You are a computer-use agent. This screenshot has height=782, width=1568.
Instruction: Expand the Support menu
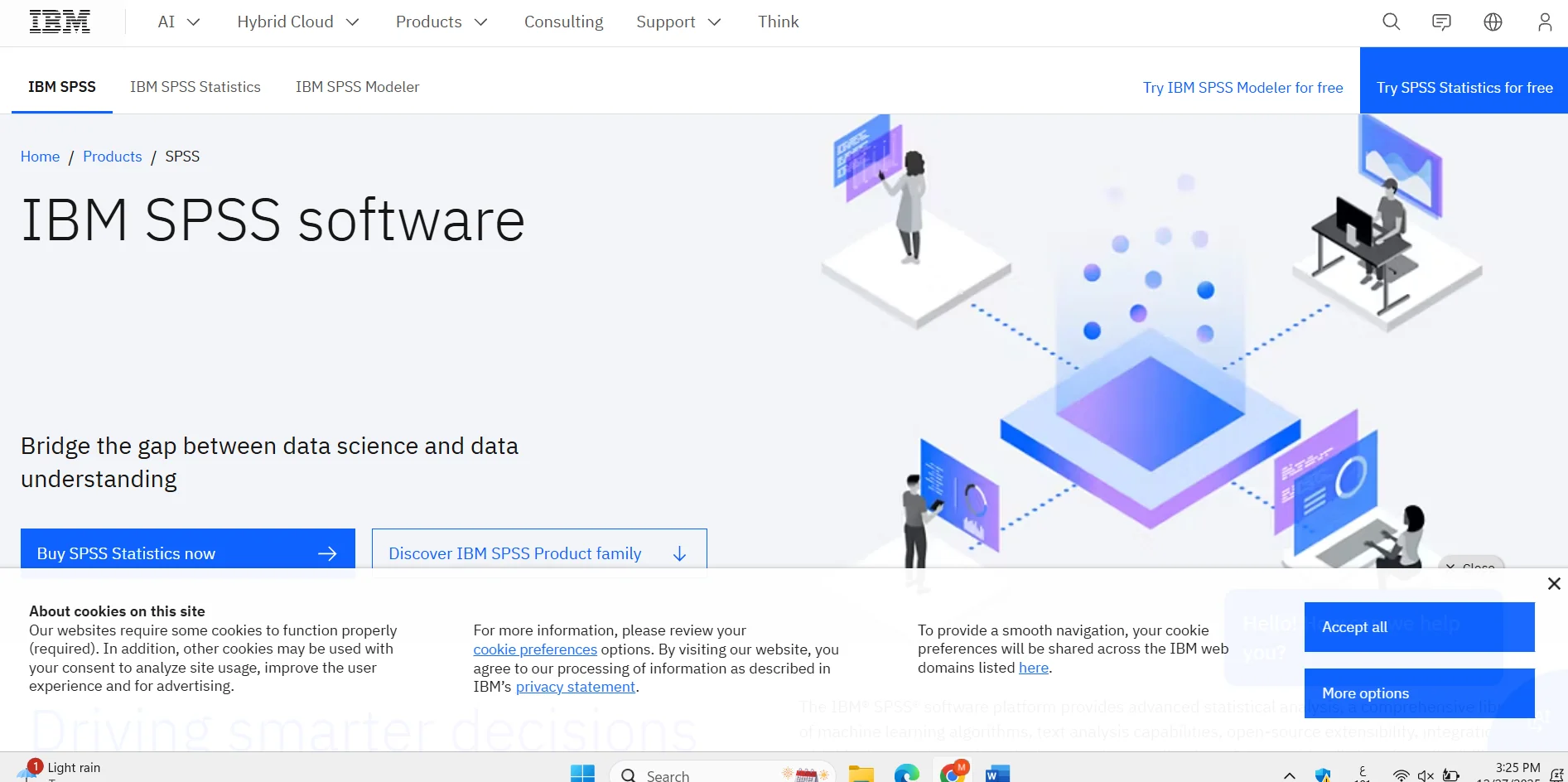(x=678, y=22)
